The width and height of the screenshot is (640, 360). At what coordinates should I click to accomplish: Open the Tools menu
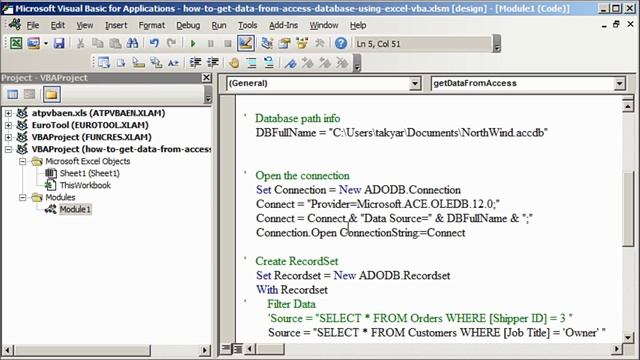tap(247, 25)
